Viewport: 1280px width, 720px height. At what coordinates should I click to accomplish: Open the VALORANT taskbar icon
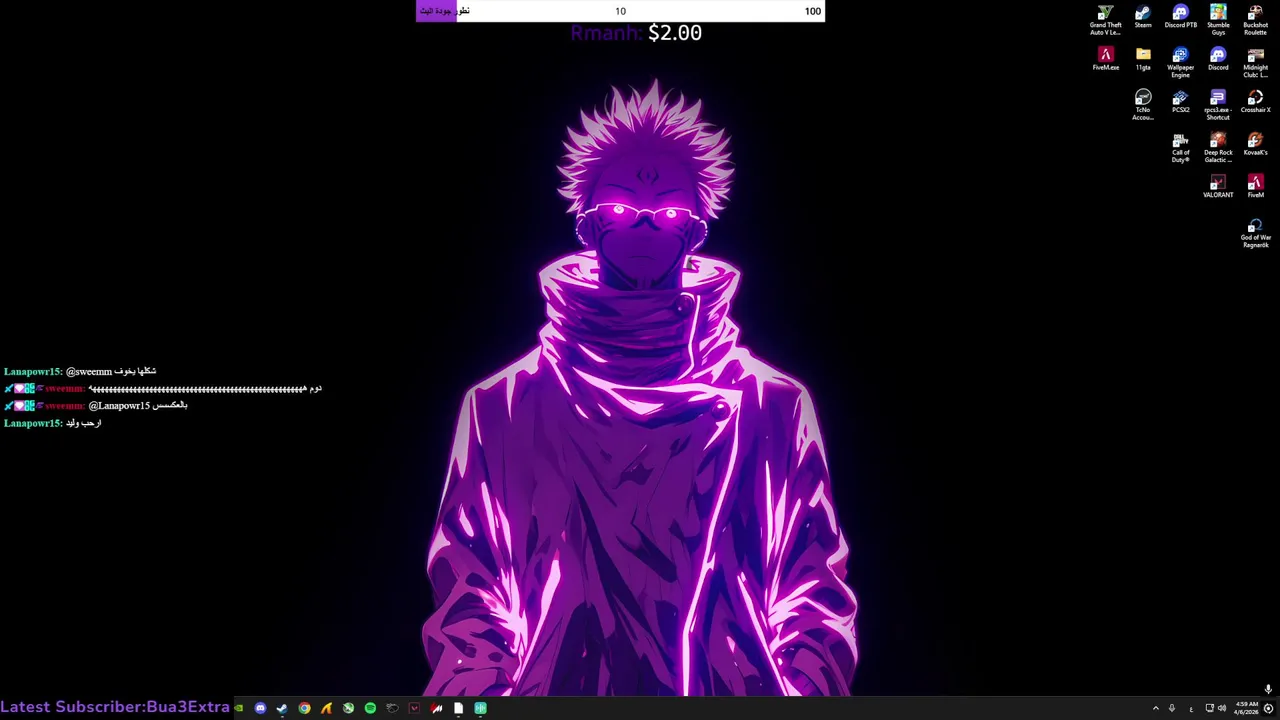coord(414,708)
